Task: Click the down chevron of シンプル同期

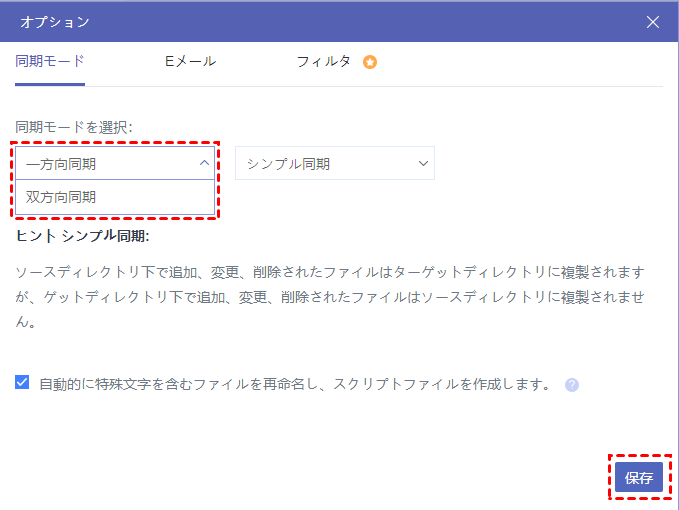Action: point(423,163)
